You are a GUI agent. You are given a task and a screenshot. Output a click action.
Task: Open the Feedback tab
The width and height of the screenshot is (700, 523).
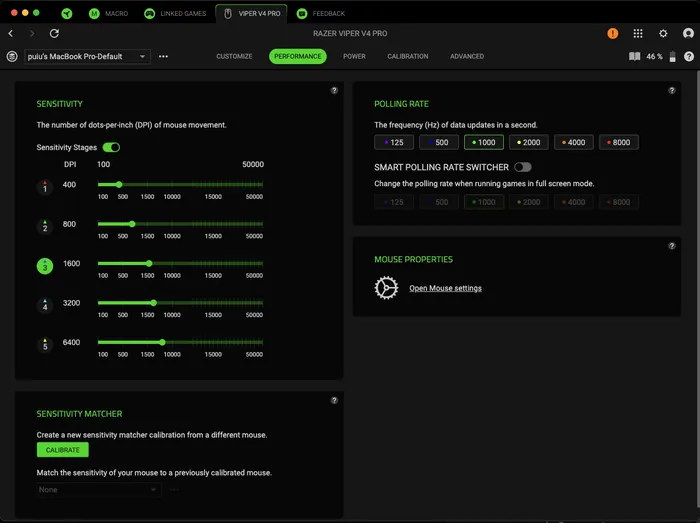(x=321, y=13)
